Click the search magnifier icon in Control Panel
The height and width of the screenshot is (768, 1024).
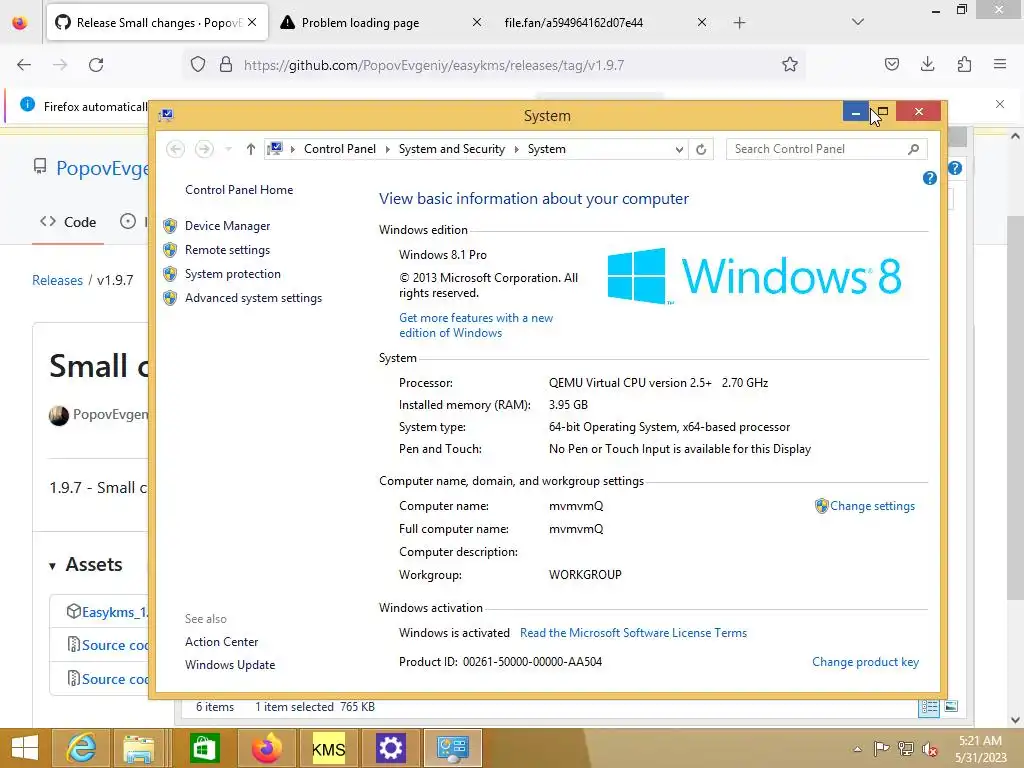coord(914,150)
